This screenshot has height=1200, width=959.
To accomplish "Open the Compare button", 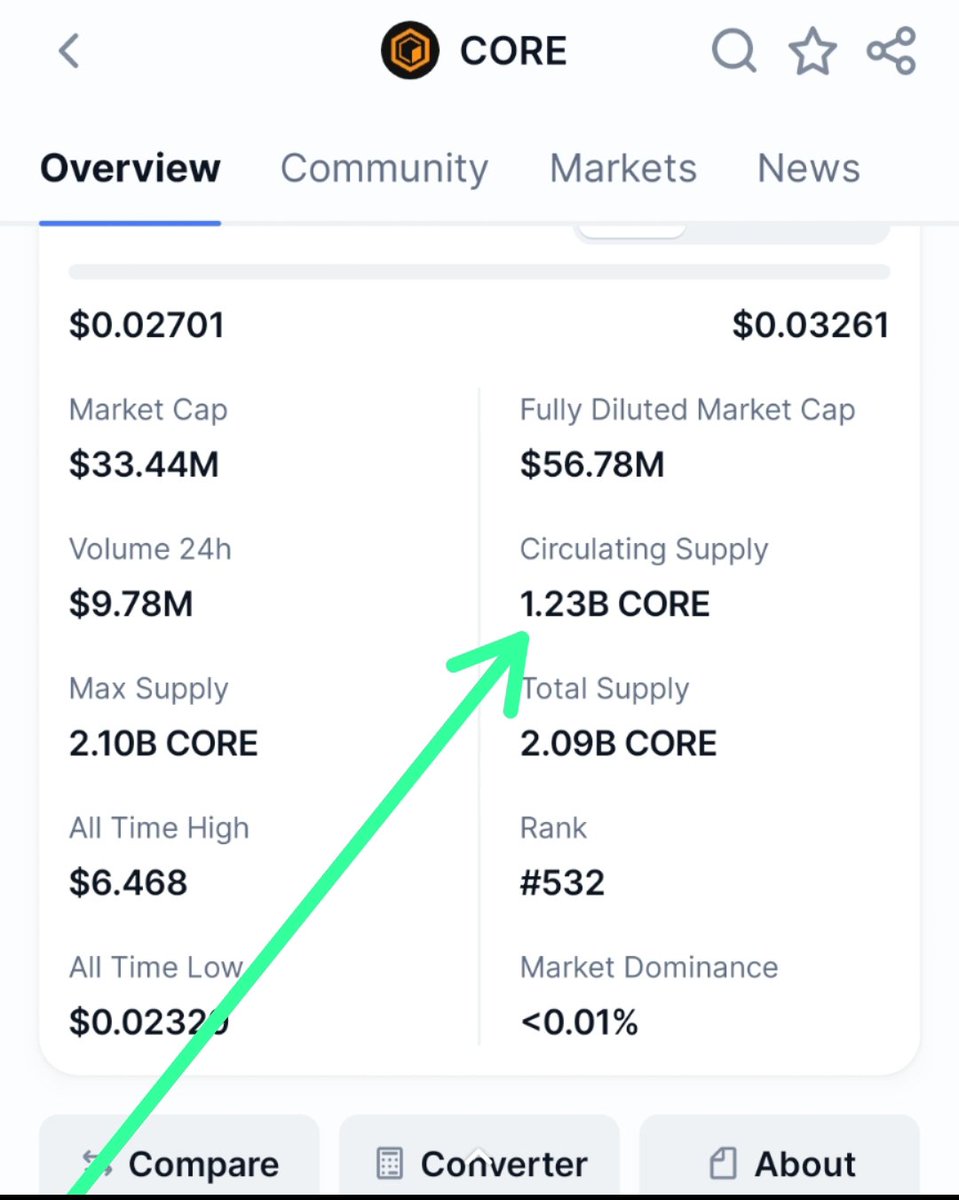I will point(179,1155).
